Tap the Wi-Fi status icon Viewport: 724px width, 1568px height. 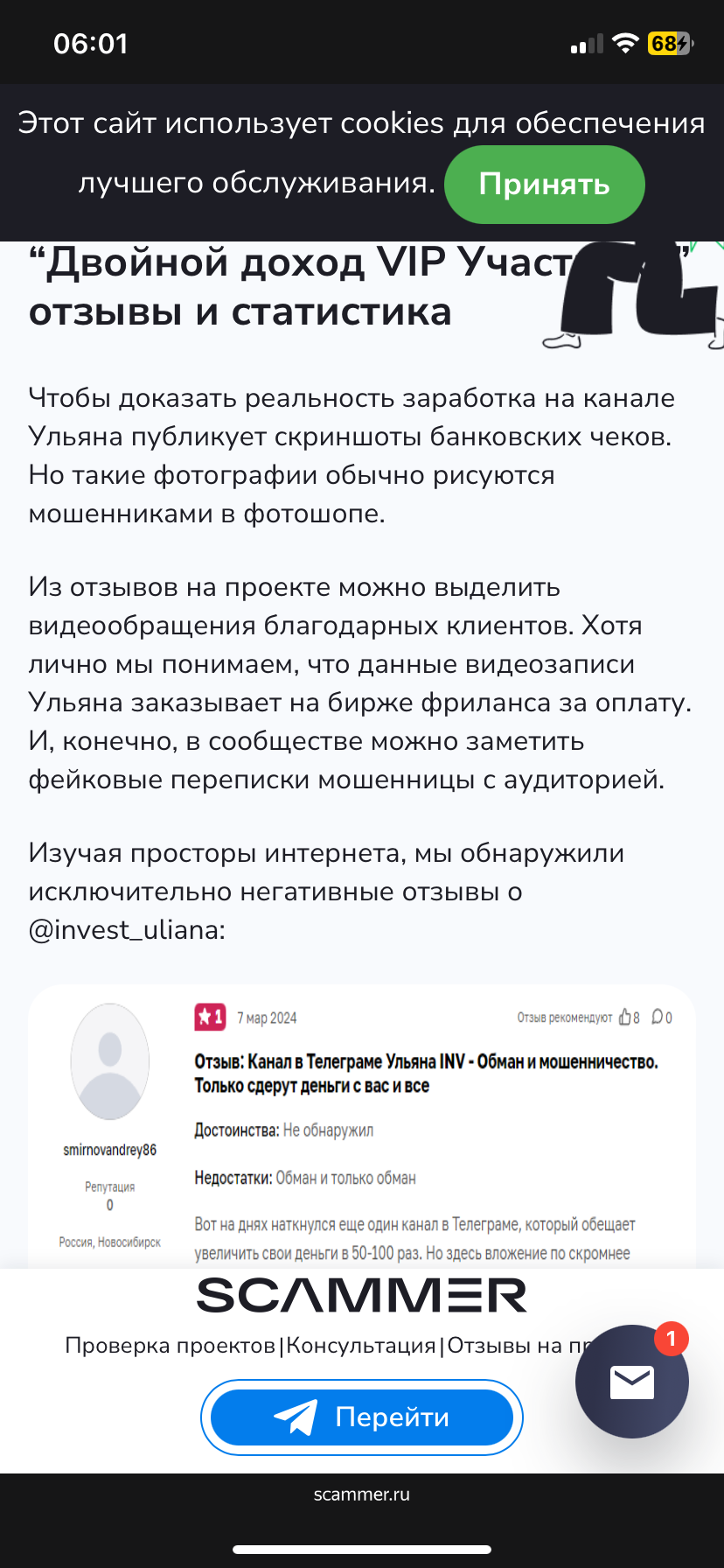pos(625,43)
